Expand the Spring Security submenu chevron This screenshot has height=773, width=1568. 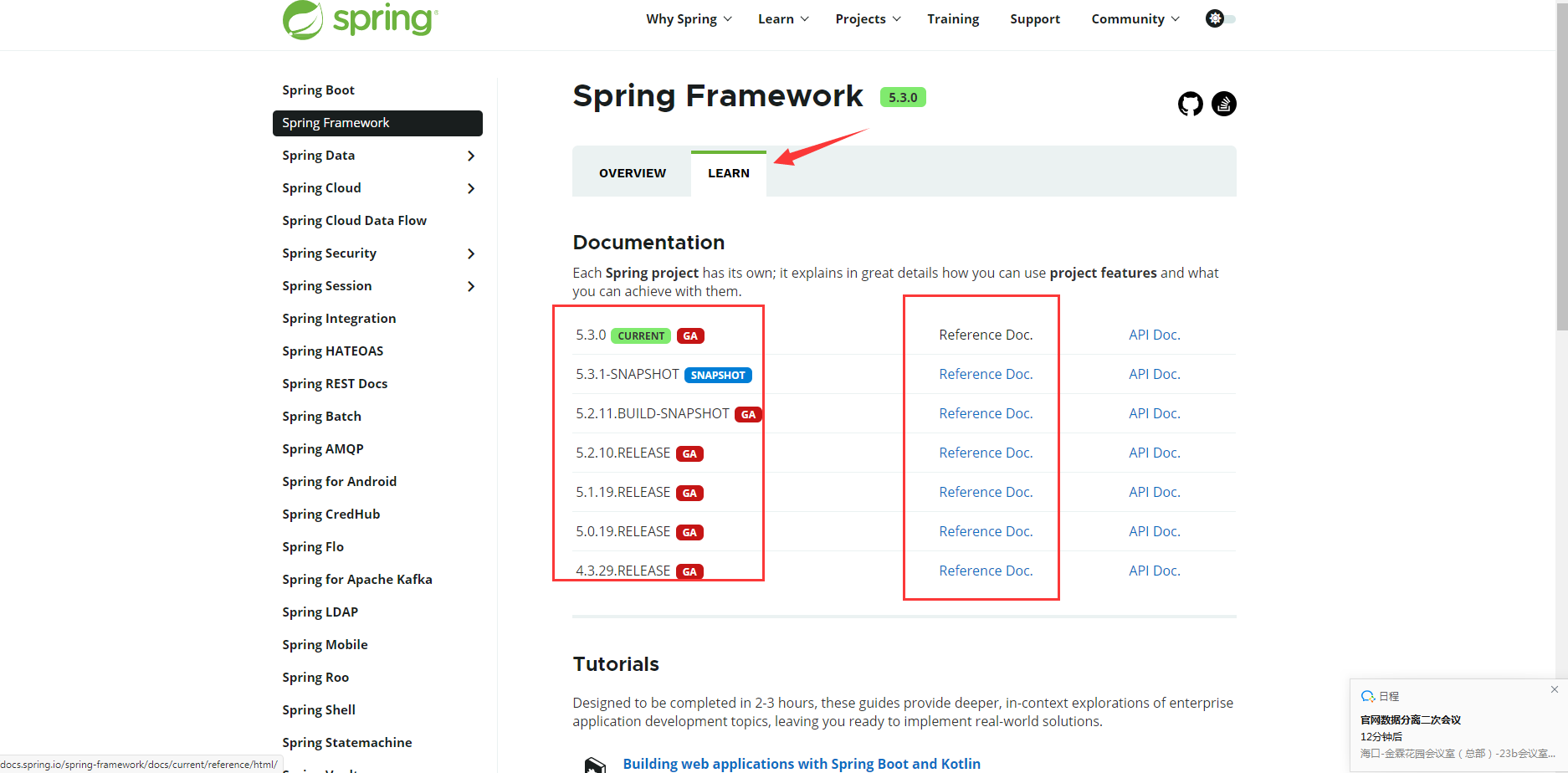pyautogui.click(x=471, y=253)
